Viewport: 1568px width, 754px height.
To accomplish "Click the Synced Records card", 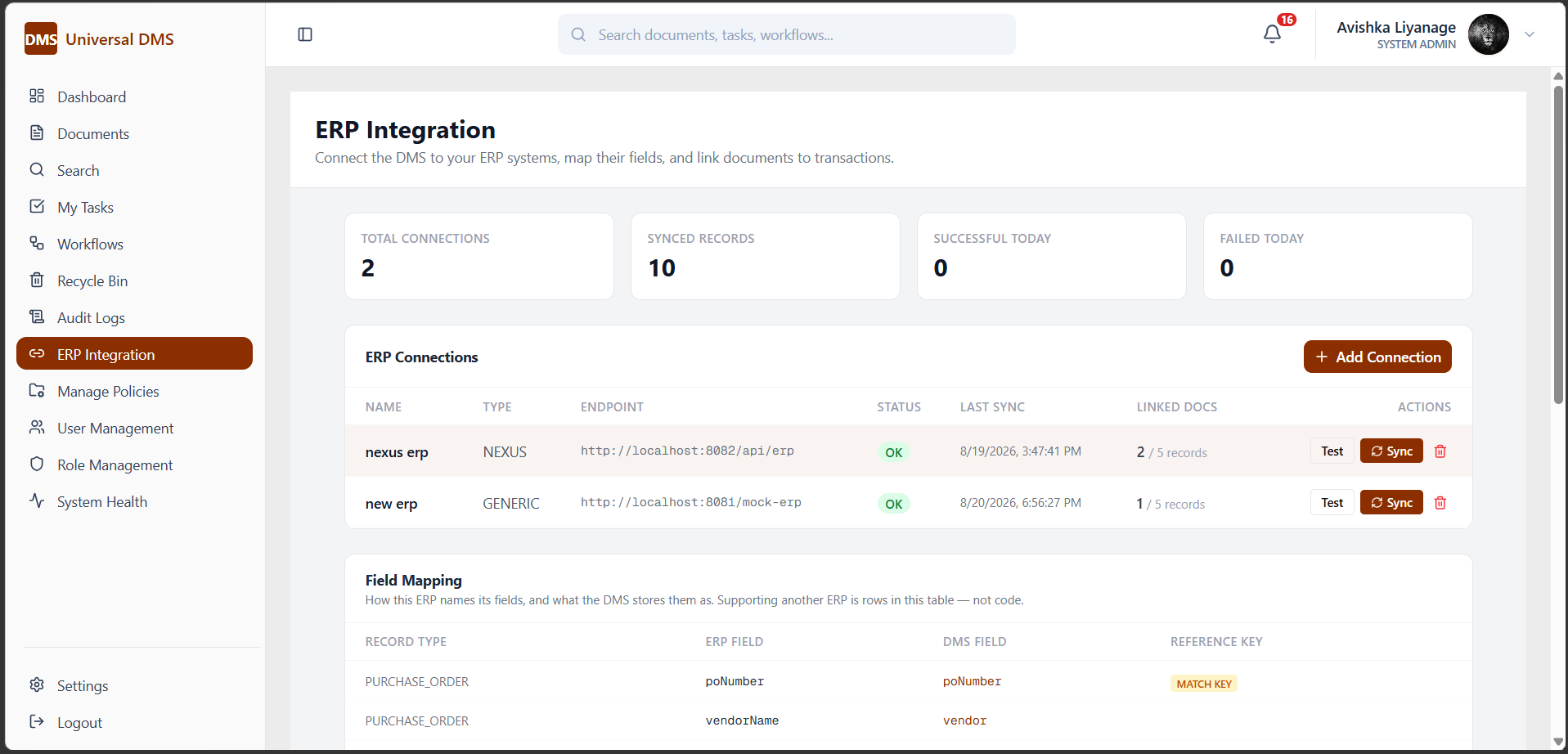I will point(766,257).
